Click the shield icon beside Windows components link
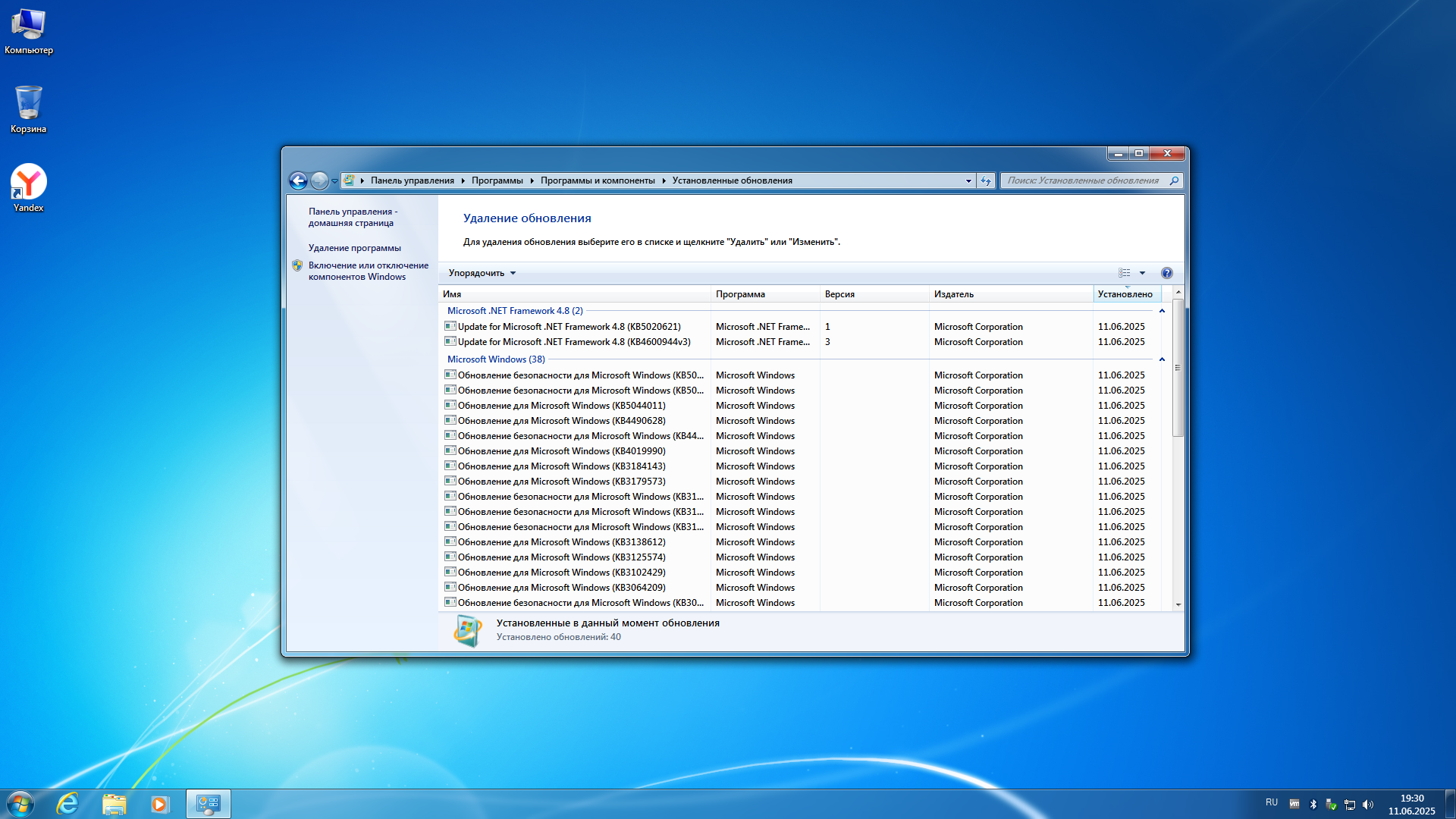The height and width of the screenshot is (819, 1456). [x=297, y=265]
